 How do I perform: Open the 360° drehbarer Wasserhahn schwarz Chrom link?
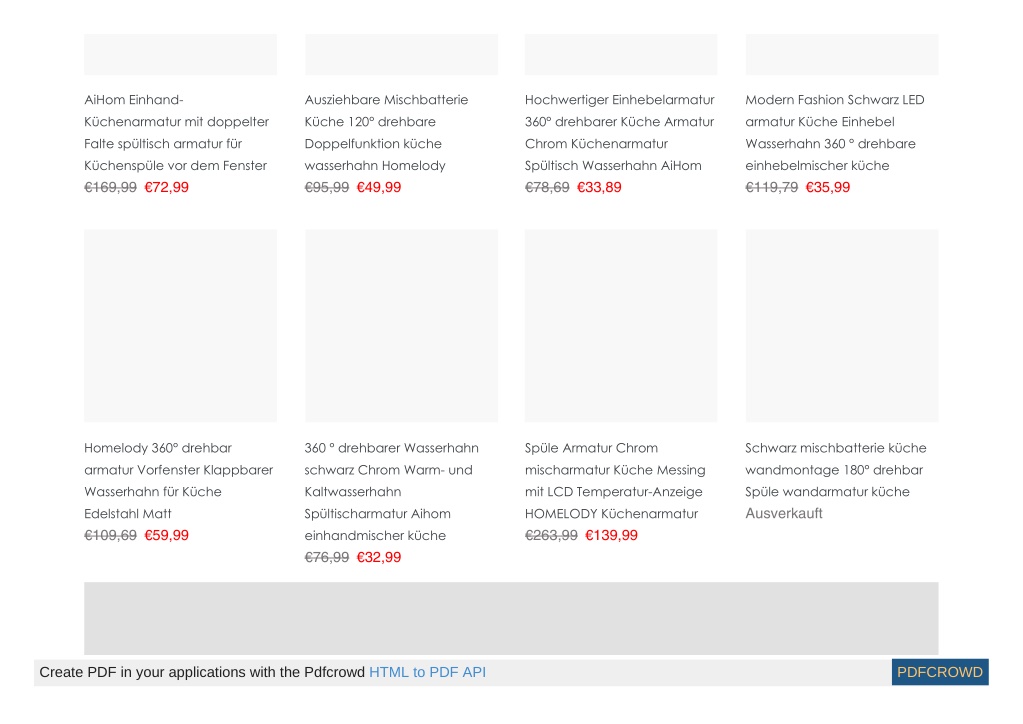tap(391, 492)
